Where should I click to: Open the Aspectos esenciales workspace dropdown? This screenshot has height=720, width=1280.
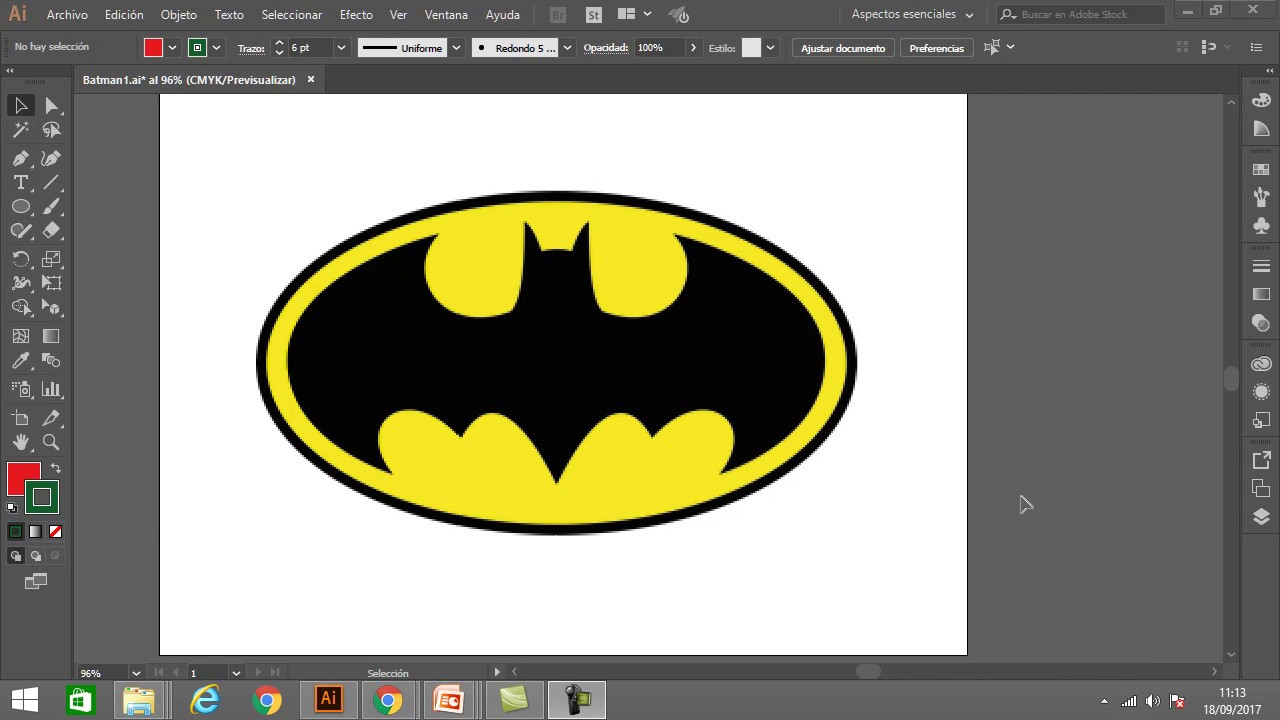coord(912,15)
